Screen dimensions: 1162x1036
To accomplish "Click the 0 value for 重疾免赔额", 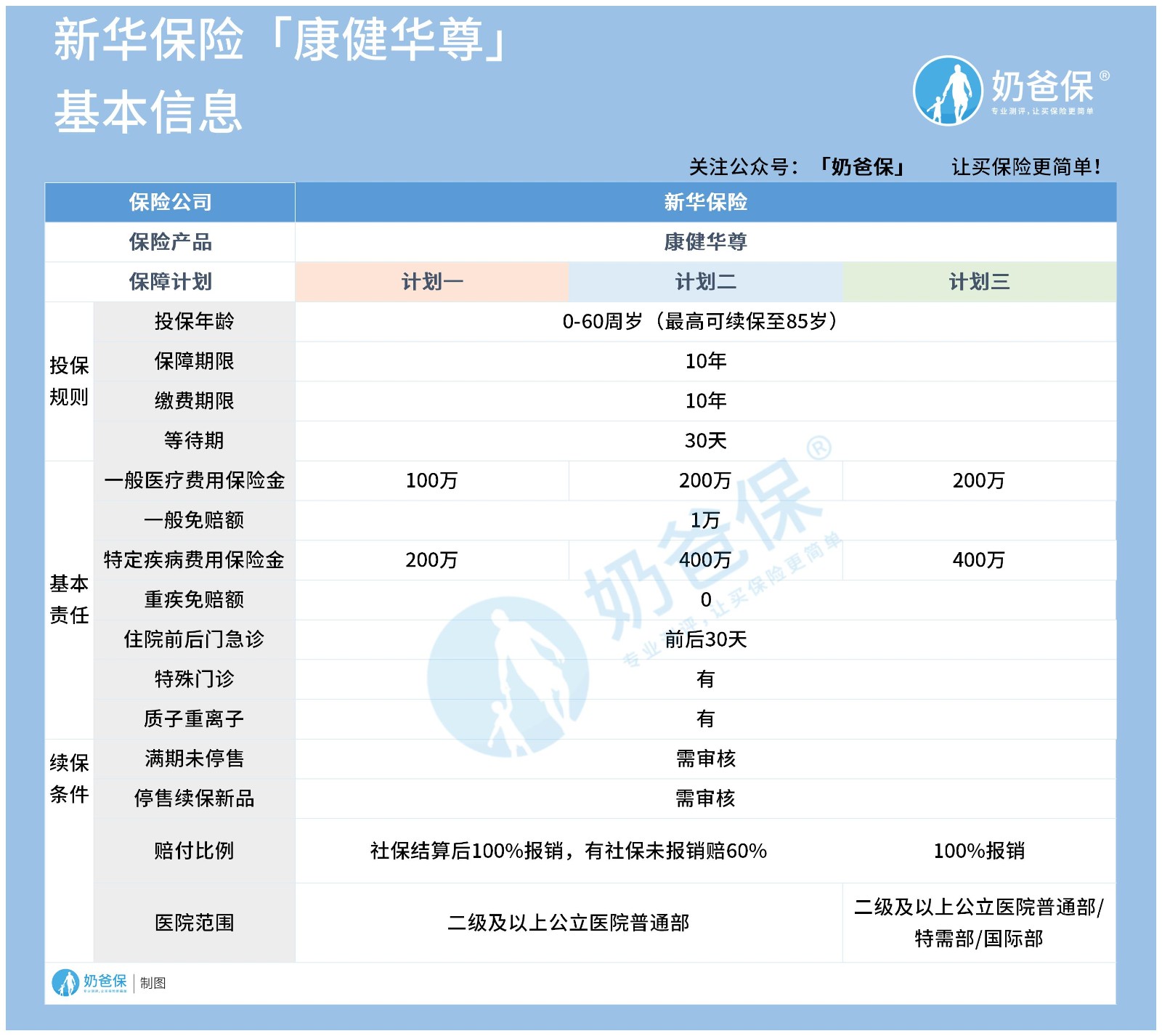I will 705,600.
